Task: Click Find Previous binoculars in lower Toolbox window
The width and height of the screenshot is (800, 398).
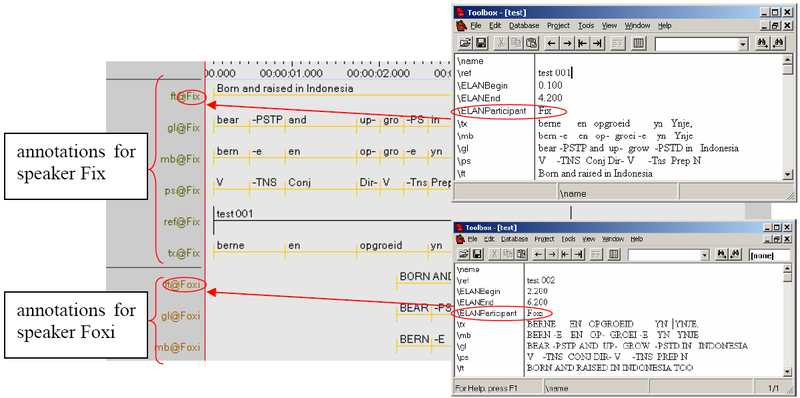Action: coord(736,254)
